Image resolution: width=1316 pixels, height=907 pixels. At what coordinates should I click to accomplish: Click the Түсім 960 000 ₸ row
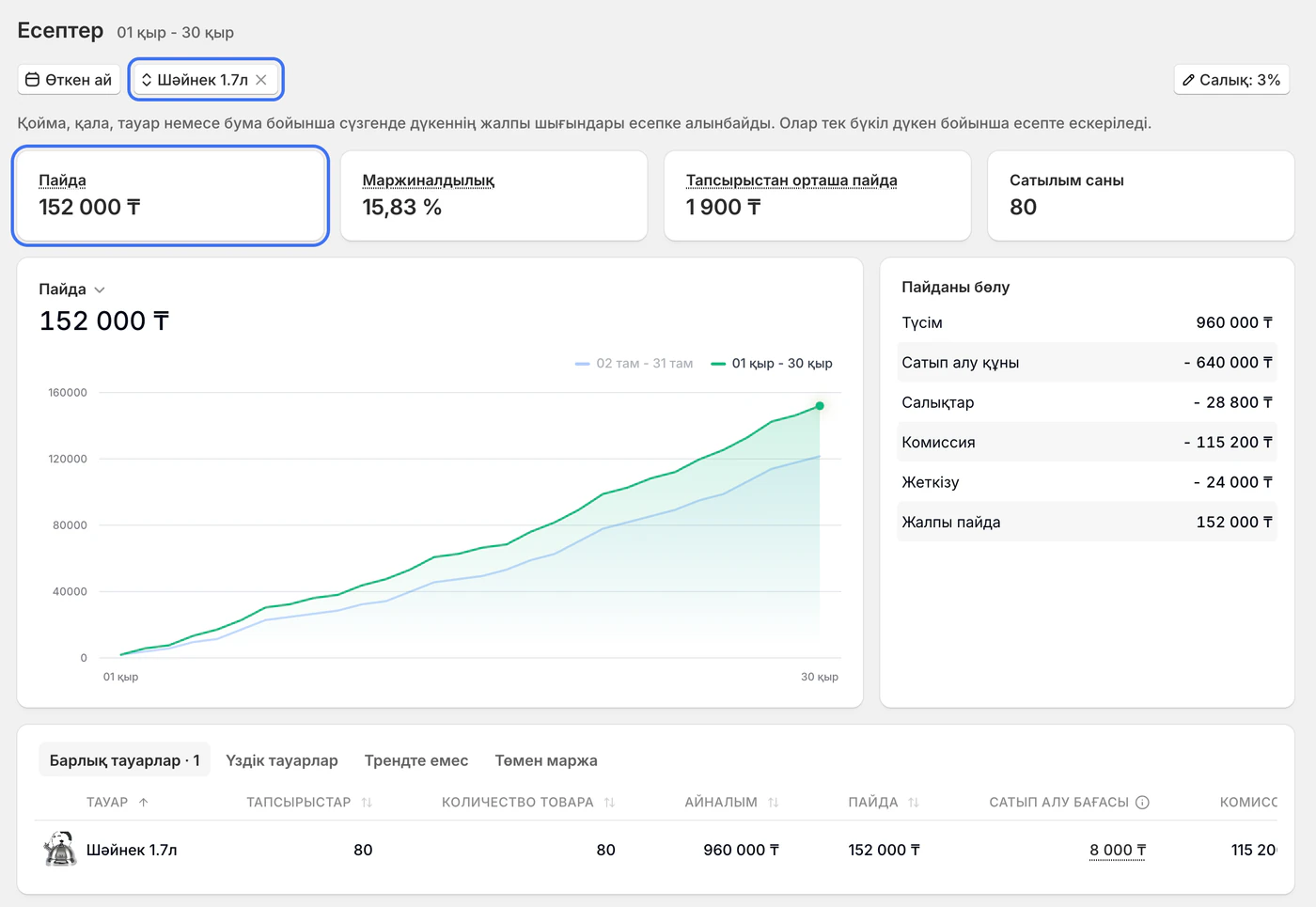coord(1087,322)
